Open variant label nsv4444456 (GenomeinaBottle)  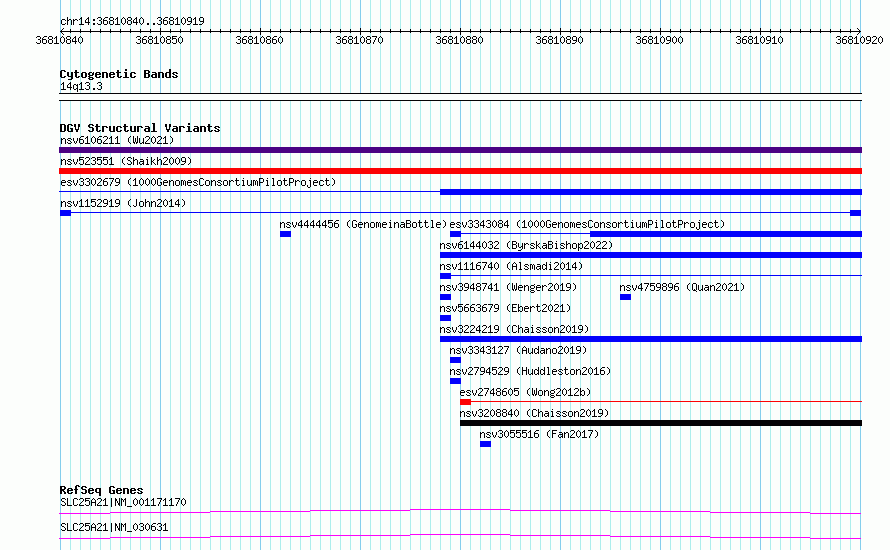click(363, 224)
